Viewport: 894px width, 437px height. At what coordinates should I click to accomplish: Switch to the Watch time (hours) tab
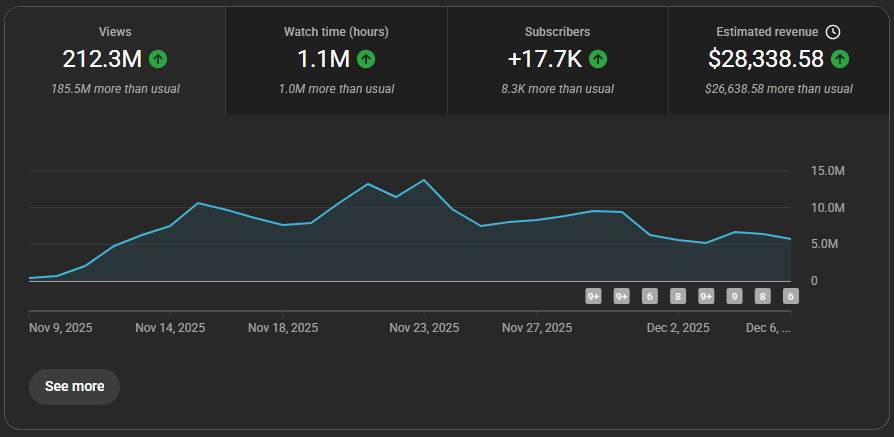(x=336, y=61)
